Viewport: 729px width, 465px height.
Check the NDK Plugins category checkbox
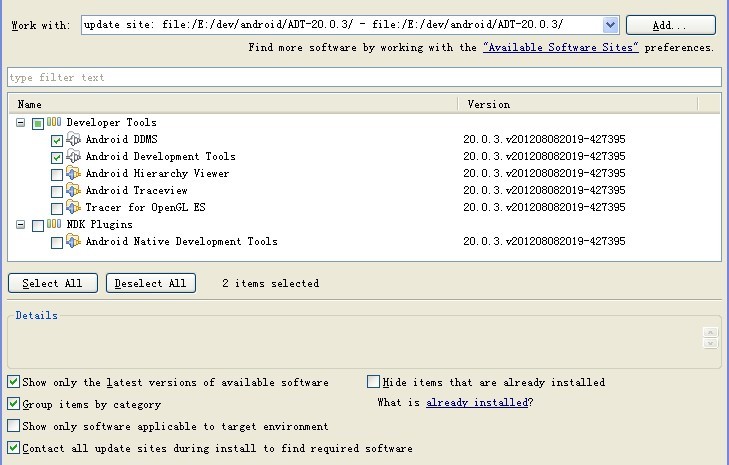click(38, 226)
